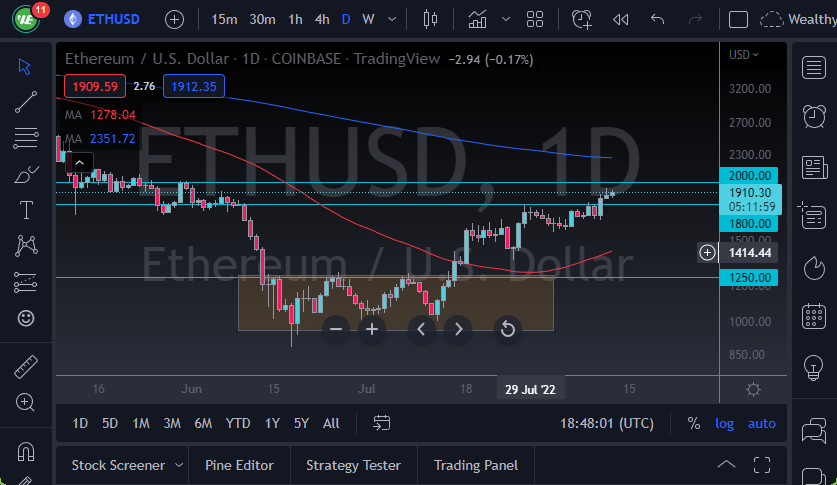Open the ETHUSD symbol search
This screenshot has height=485, width=837.
[x=102, y=19]
